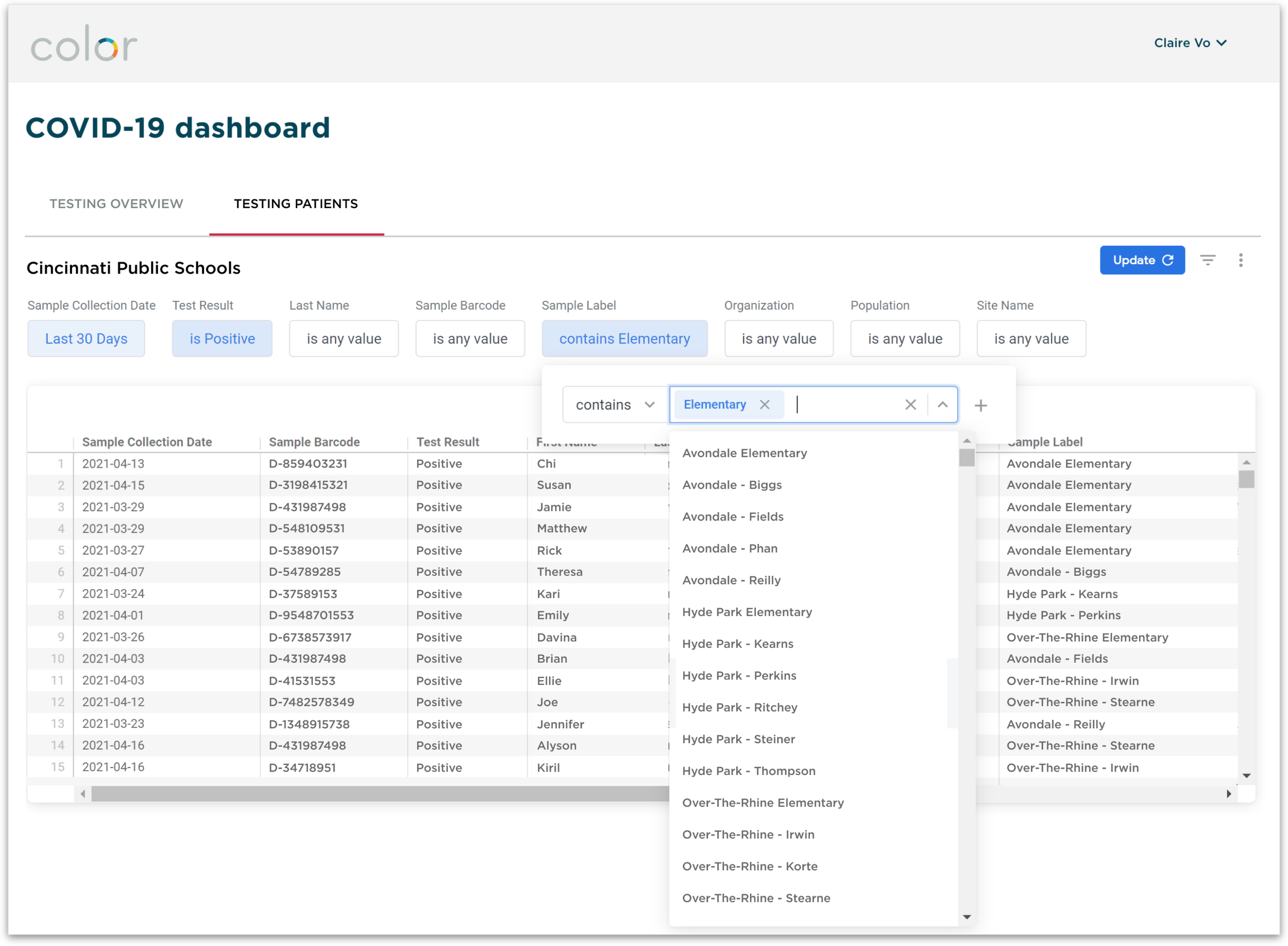
Task: Choose Over-The-Rhine - Stearne in the suggestions dropdown
Action: [814, 898]
